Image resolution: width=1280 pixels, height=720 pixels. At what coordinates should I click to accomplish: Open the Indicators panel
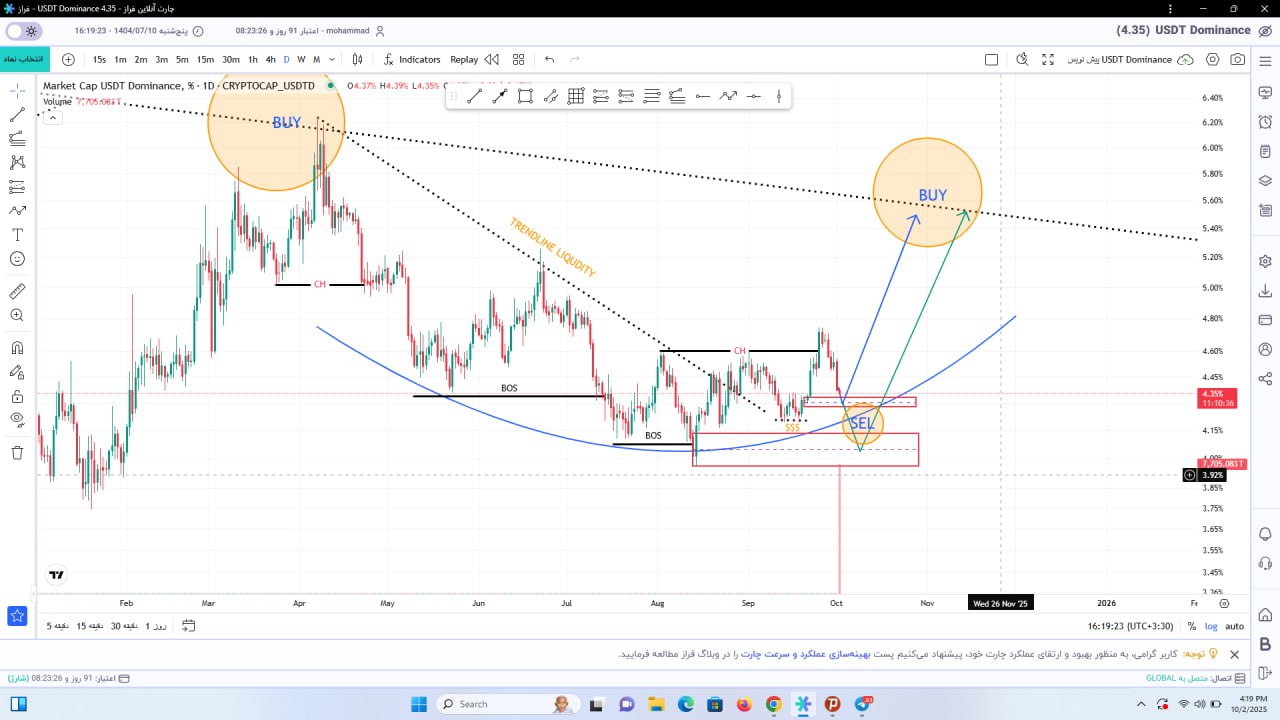pyautogui.click(x=411, y=60)
